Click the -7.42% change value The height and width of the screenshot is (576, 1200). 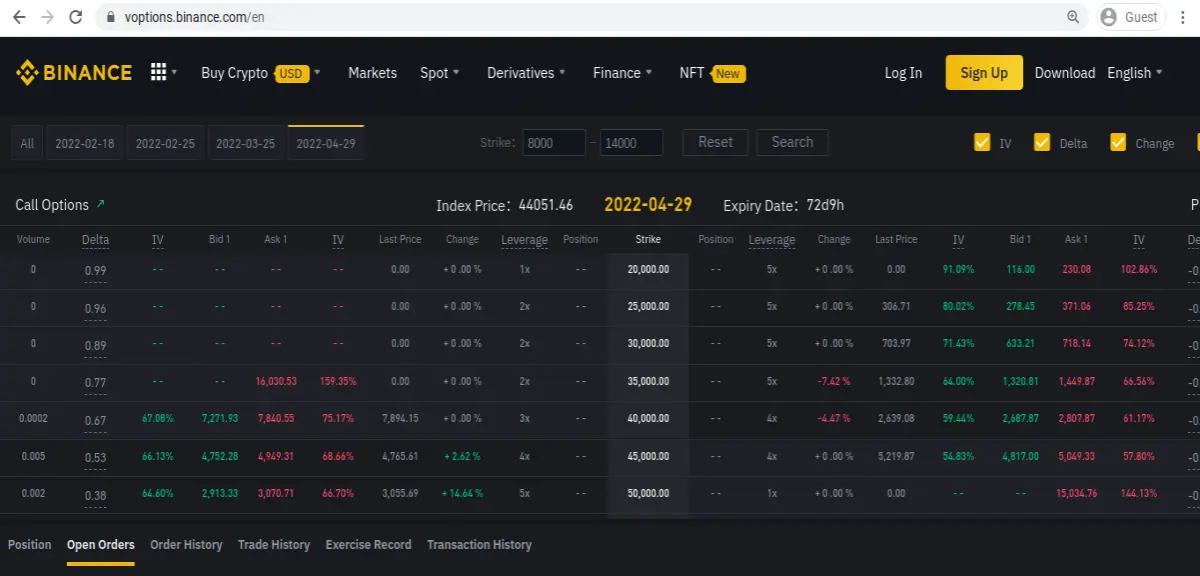coord(833,382)
